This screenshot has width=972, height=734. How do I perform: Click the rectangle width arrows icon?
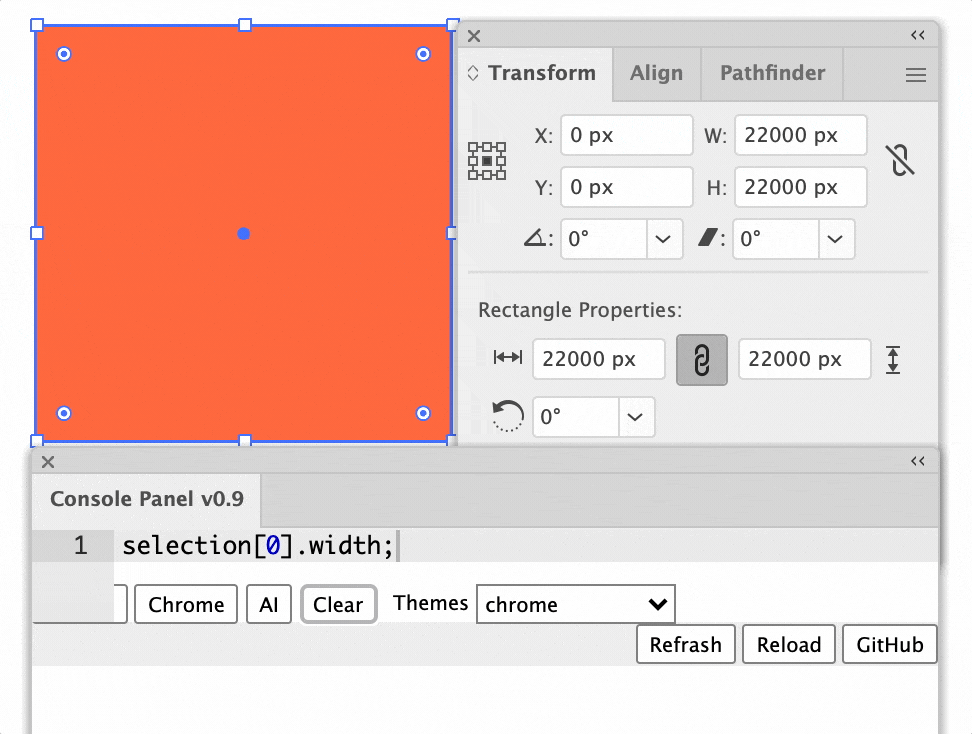click(x=508, y=358)
